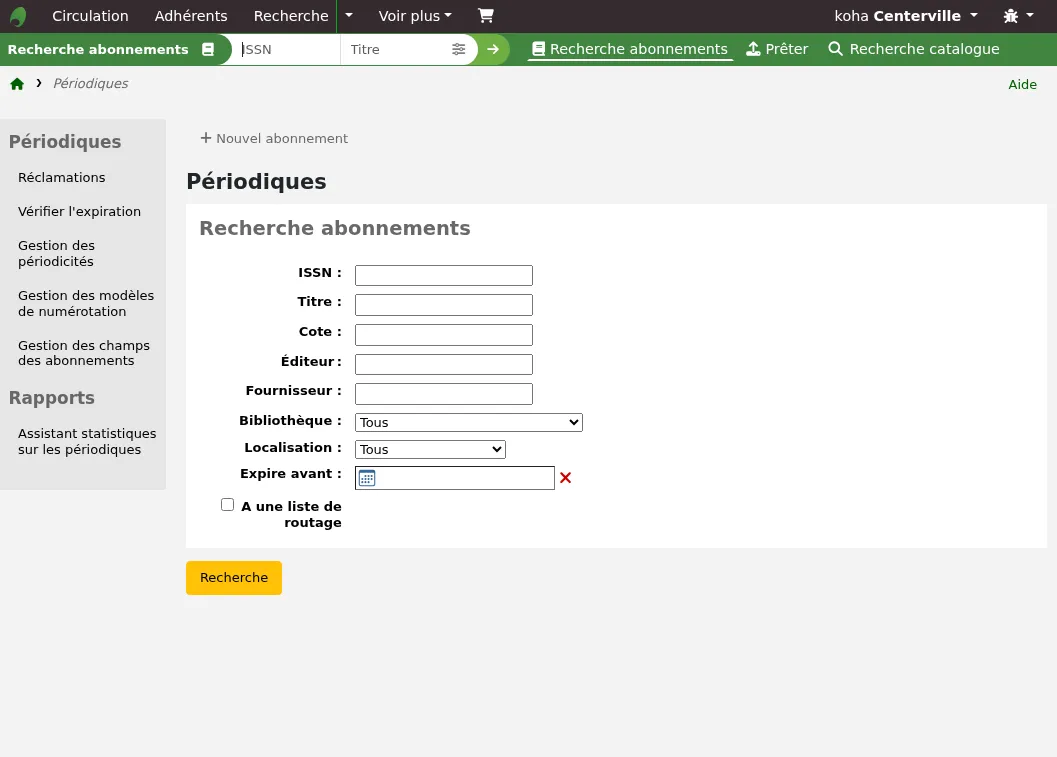Click the header ISSN search box

286,49
